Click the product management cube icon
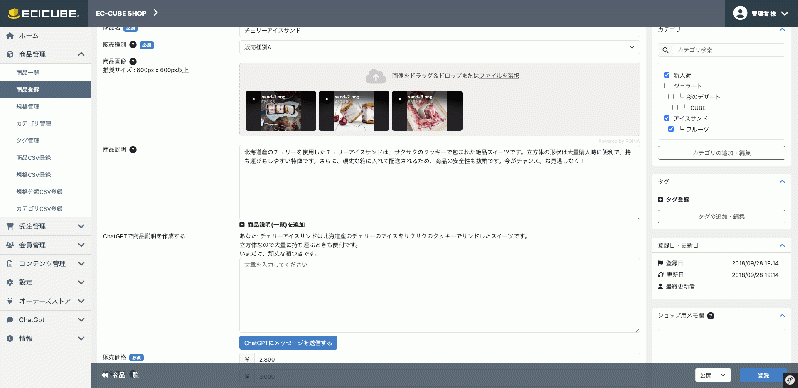Screen dimensions: 798x388 [x=10, y=54]
